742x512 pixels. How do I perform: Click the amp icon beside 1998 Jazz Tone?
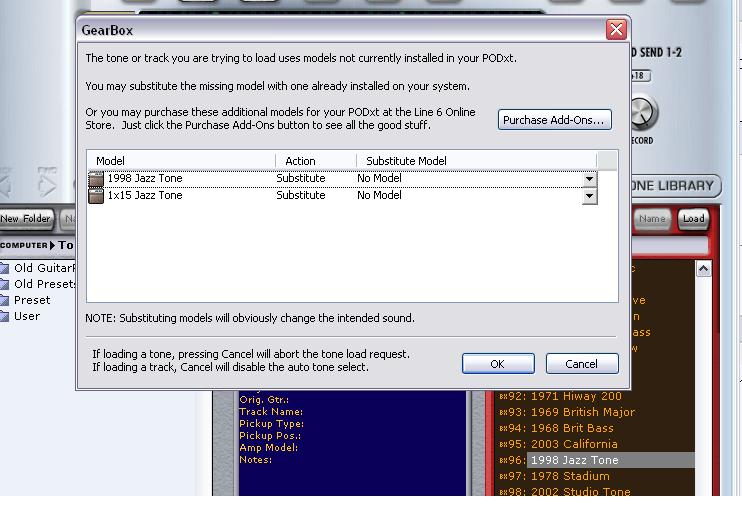tap(96, 179)
